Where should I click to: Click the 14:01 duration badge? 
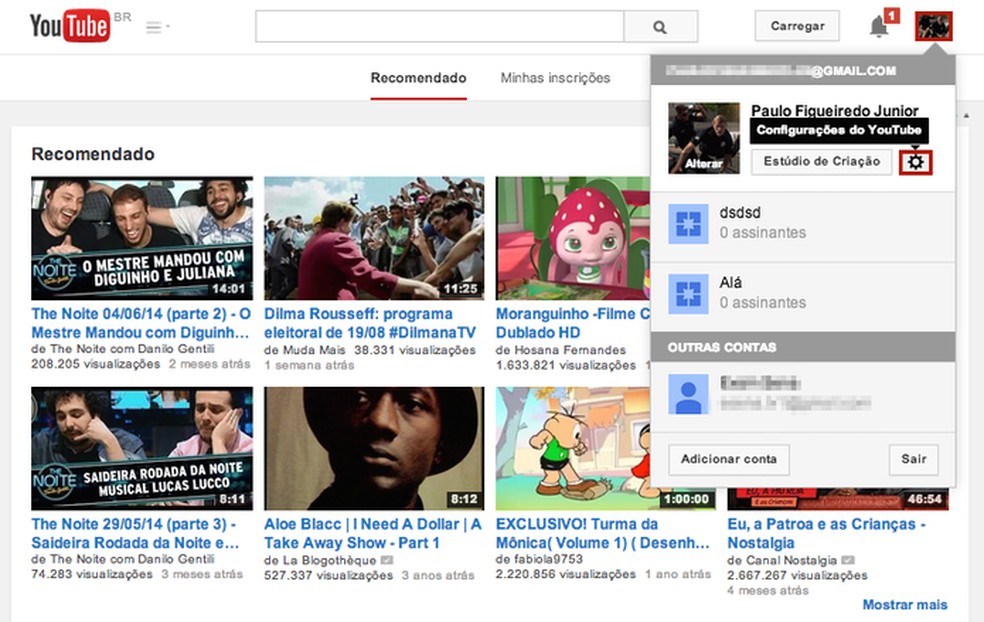(x=228, y=289)
